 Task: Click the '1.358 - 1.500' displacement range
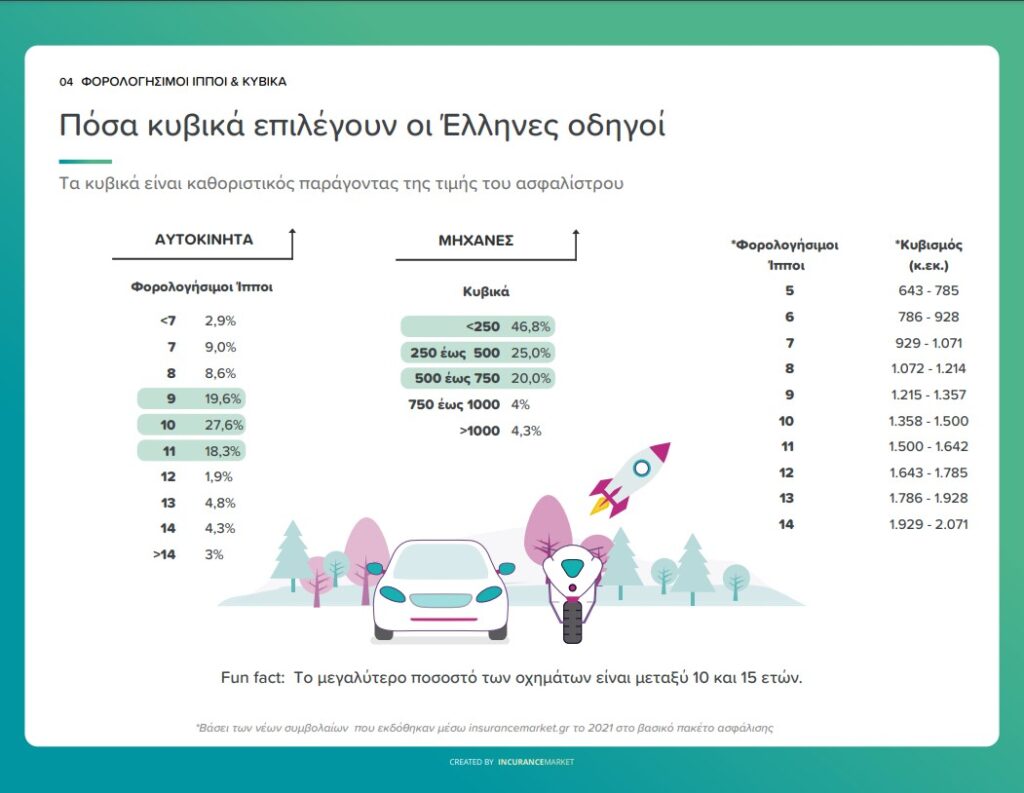[x=928, y=421]
